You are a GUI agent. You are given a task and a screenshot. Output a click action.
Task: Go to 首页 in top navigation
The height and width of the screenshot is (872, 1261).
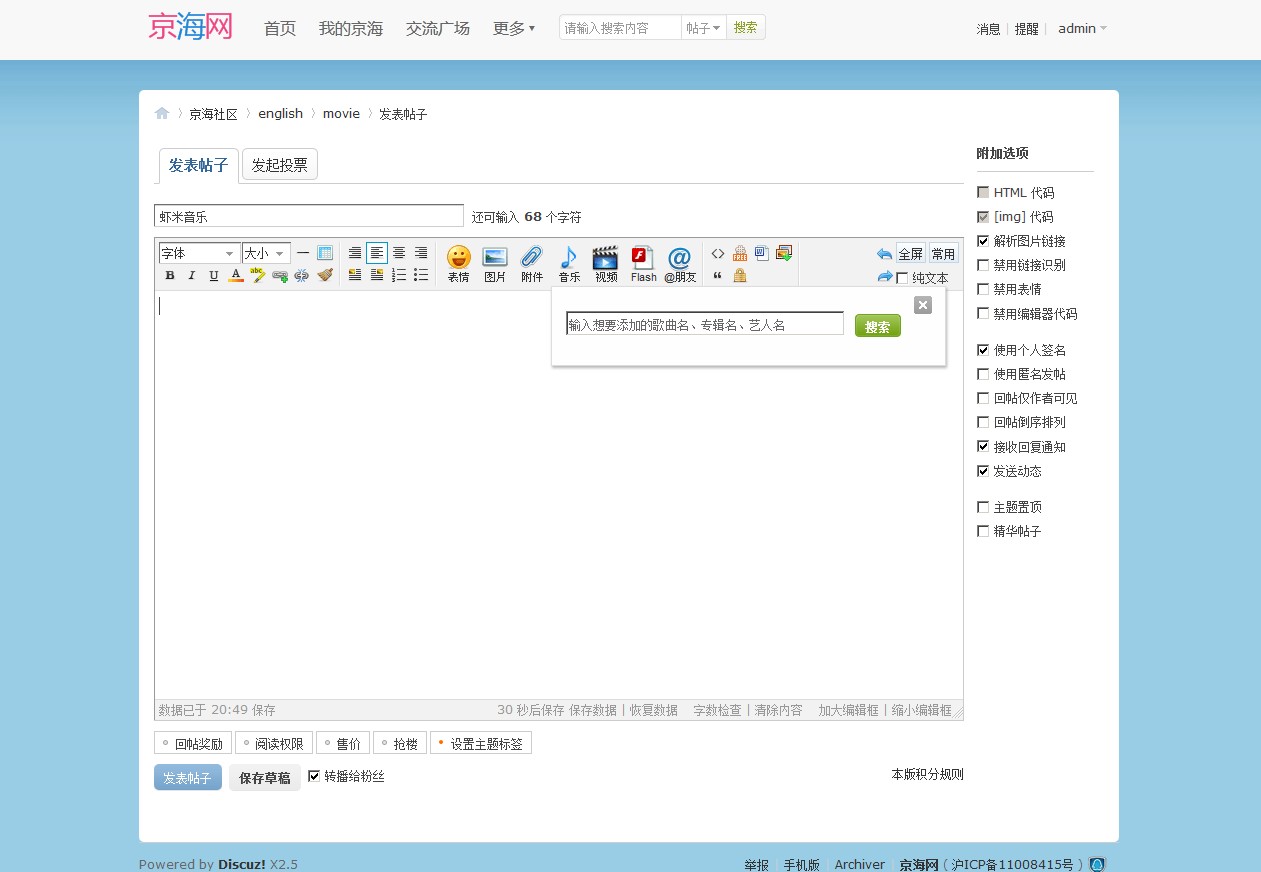280,28
